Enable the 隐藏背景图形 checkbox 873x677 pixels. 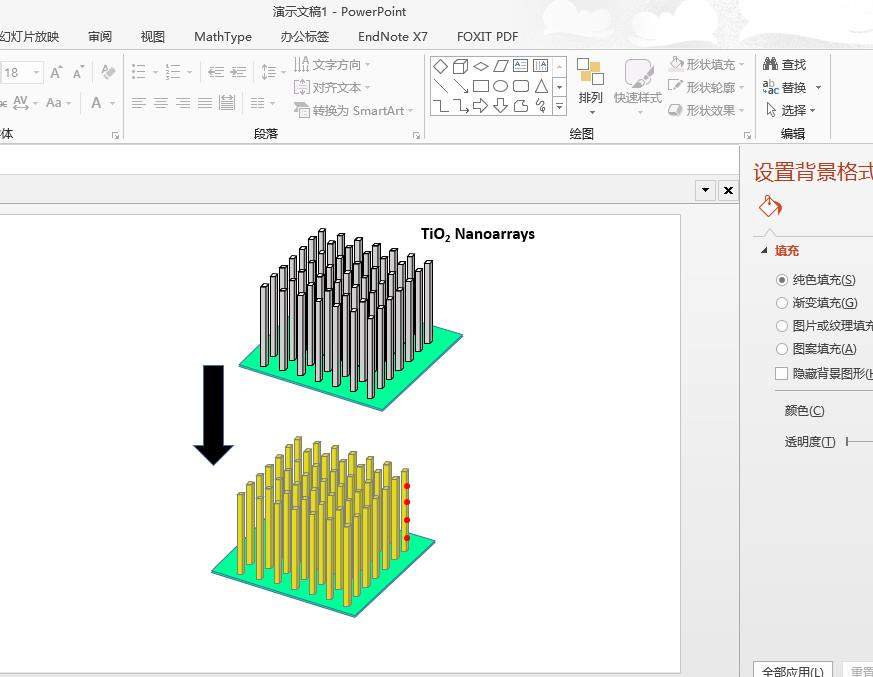[x=782, y=373]
